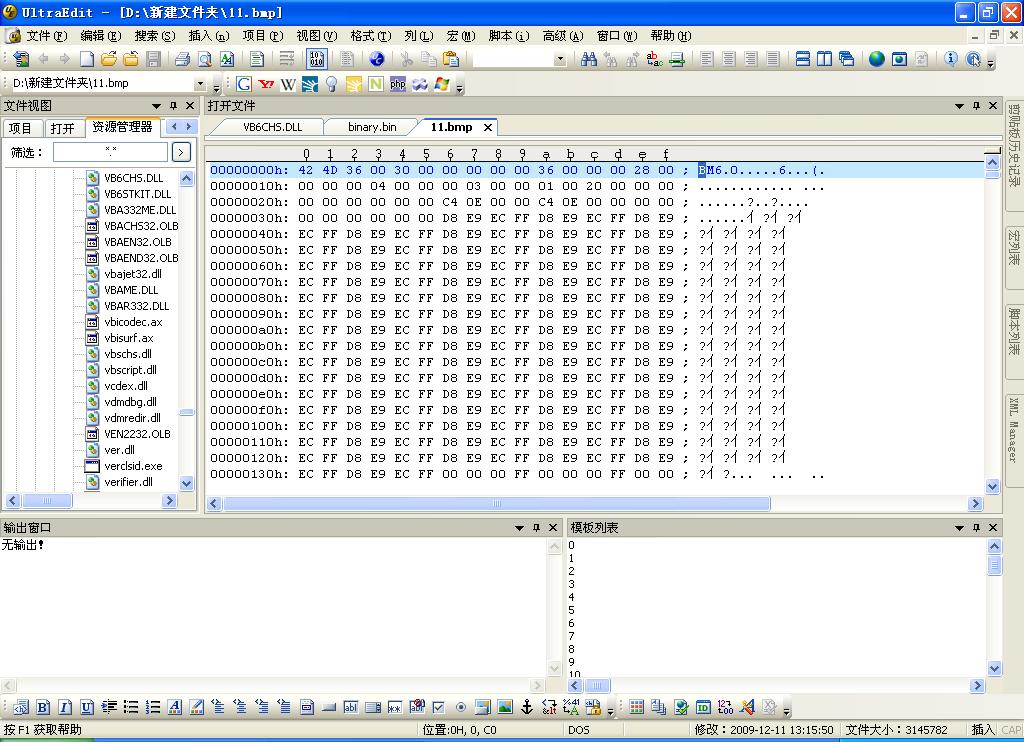Click the HTML Bold tag icon
This screenshot has width=1024, height=742.
[43, 708]
